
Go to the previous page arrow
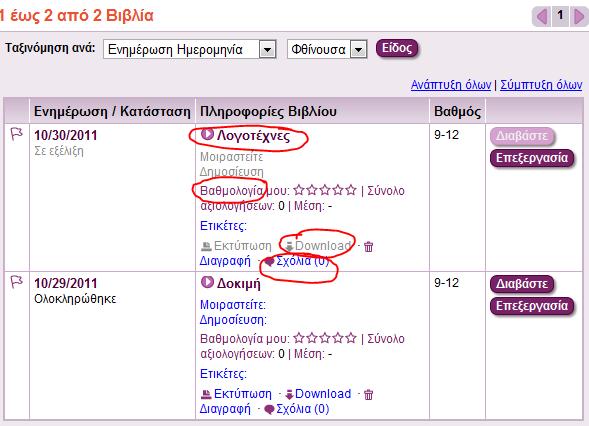pos(542,17)
